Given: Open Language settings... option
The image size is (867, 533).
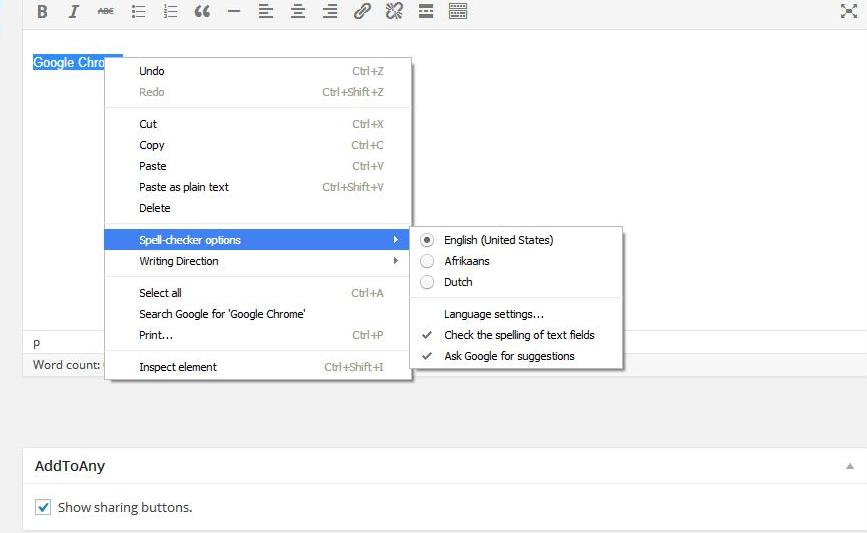Looking at the screenshot, I should [494, 314].
